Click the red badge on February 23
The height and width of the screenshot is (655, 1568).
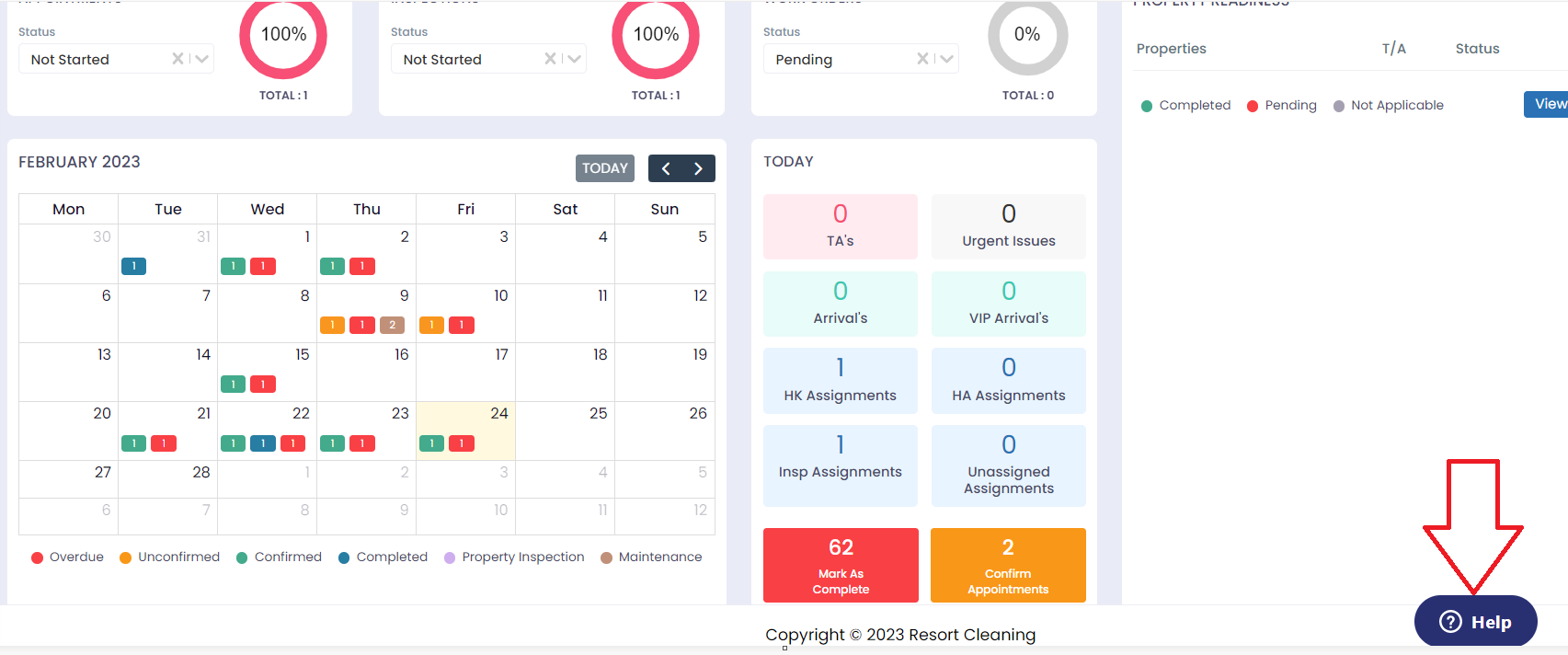(362, 443)
